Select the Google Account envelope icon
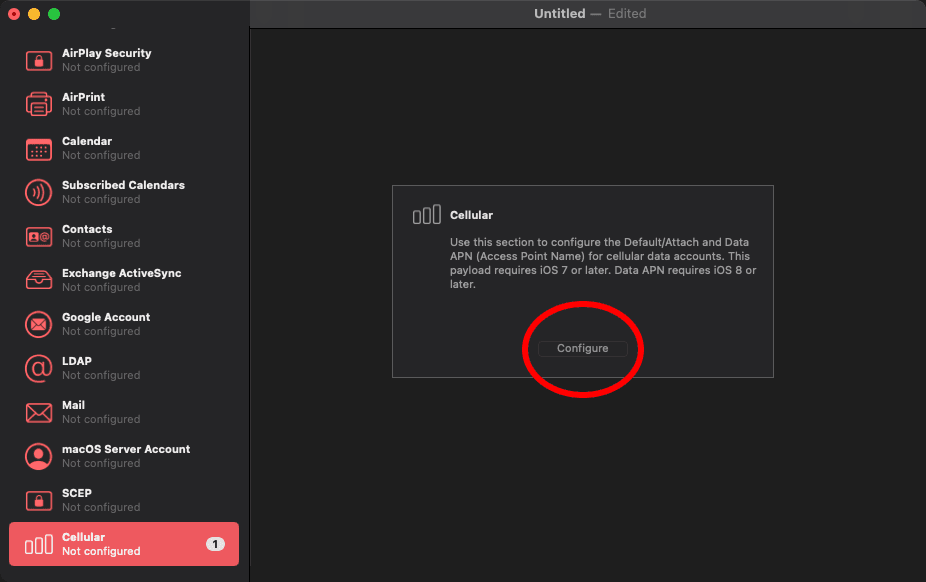The width and height of the screenshot is (926, 582). 38,324
